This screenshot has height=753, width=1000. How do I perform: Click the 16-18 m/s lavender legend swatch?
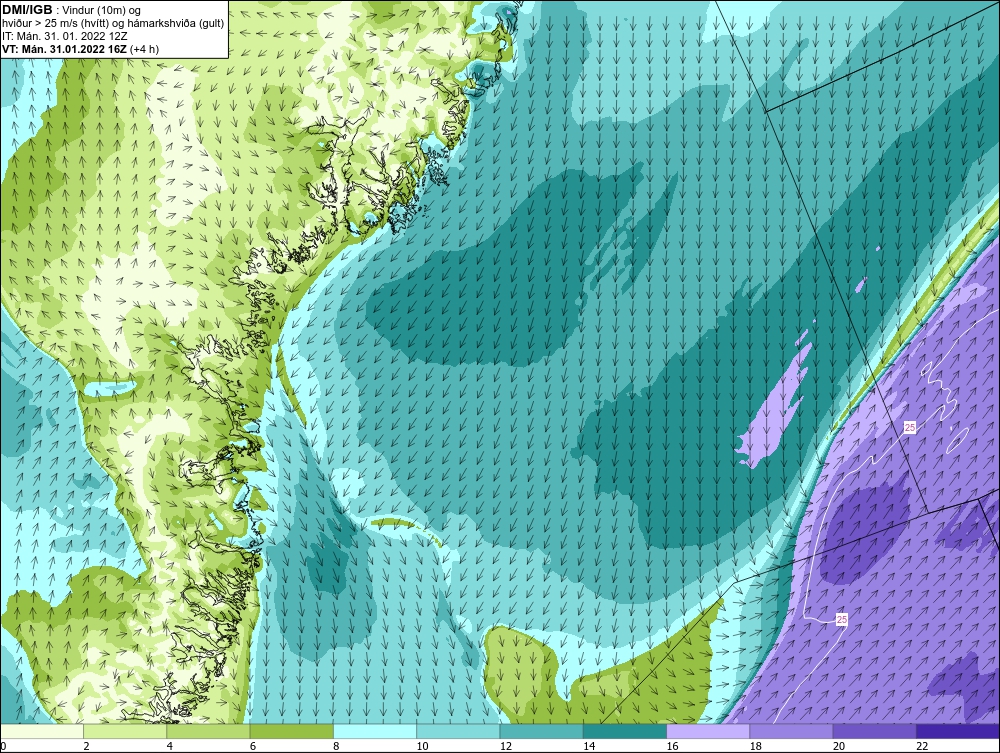click(708, 731)
